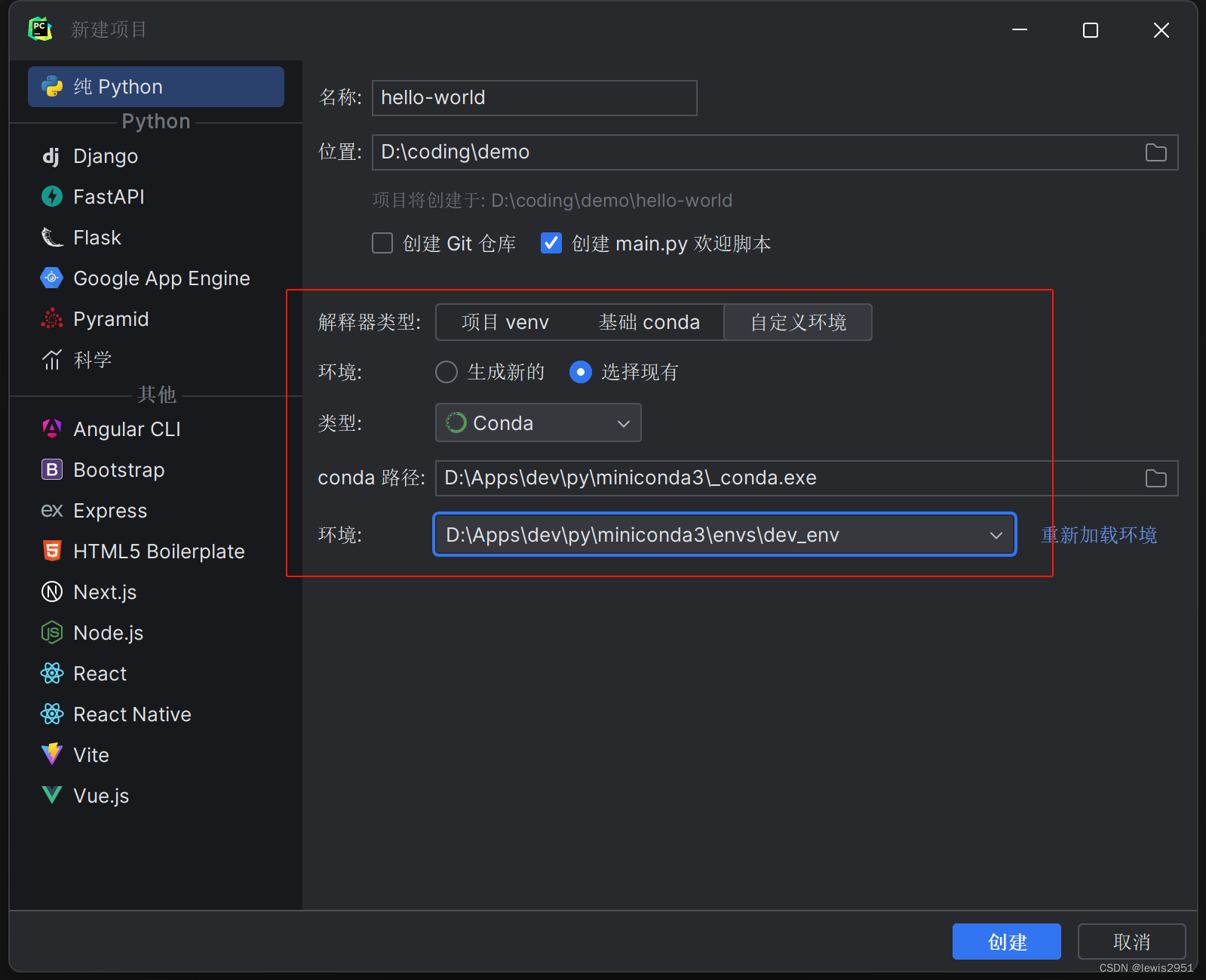Click the 创建 button
The width and height of the screenshot is (1206, 980).
1006,942
